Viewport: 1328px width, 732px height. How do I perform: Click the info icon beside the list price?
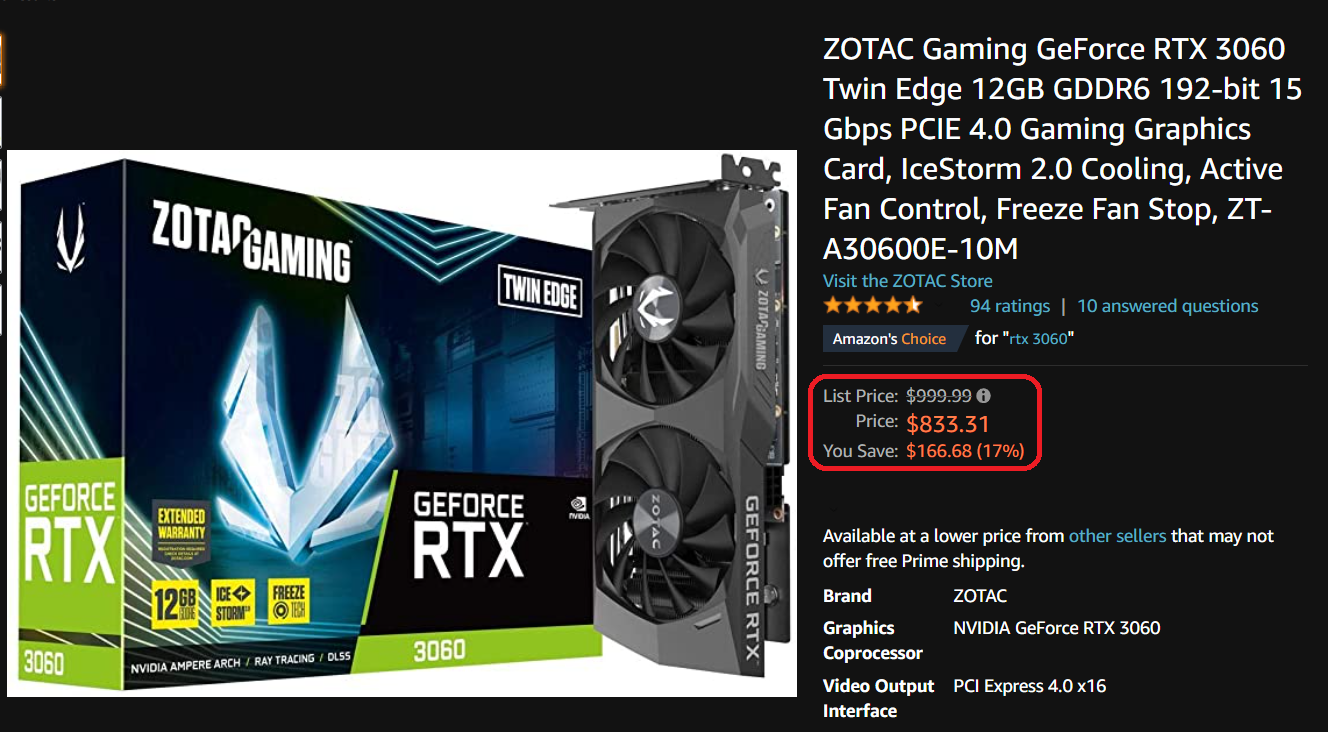tap(984, 396)
